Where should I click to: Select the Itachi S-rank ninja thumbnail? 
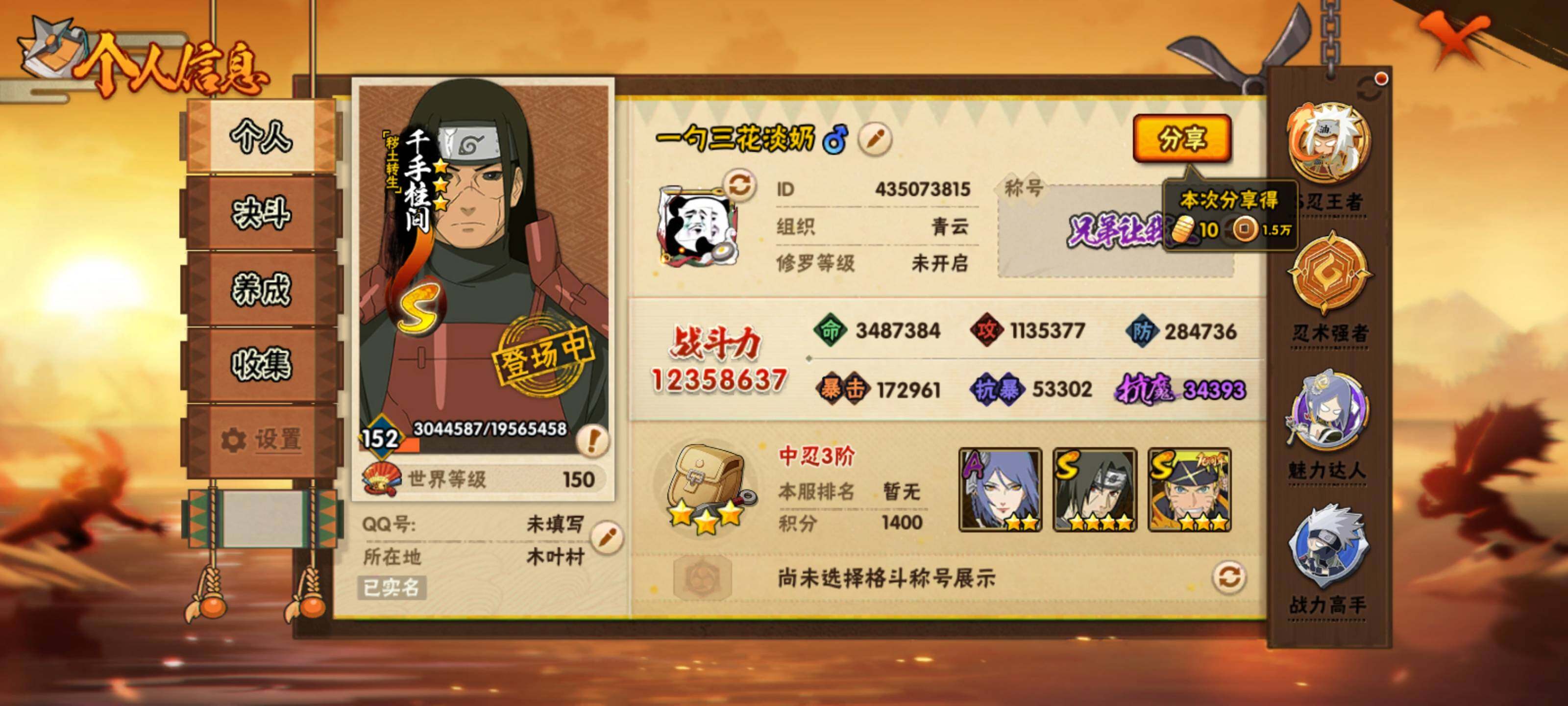click(x=1095, y=490)
